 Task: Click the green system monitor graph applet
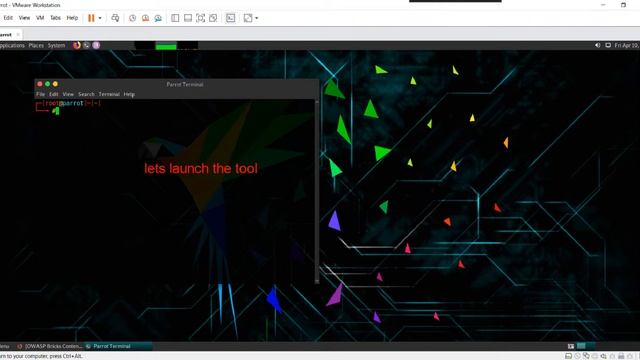pyautogui.click(x=166, y=45)
